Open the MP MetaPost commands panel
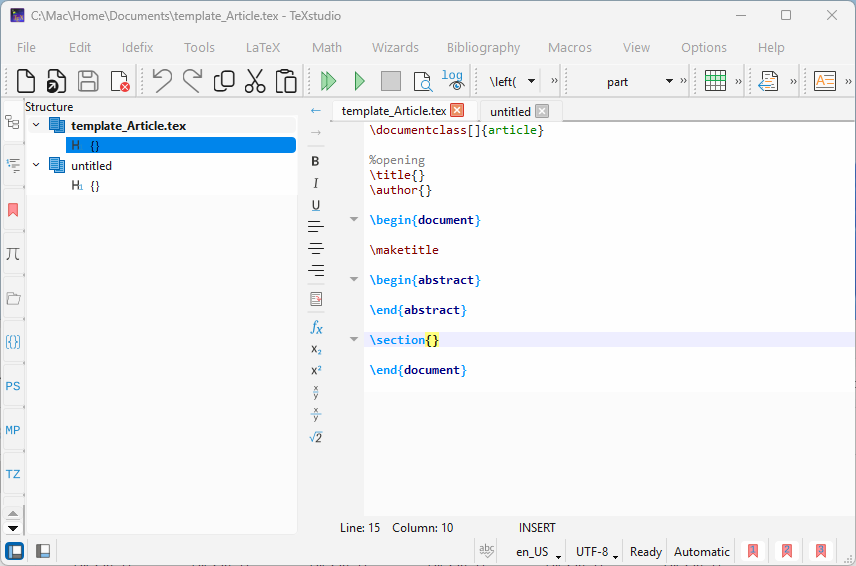The image size is (856, 566). 13,430
